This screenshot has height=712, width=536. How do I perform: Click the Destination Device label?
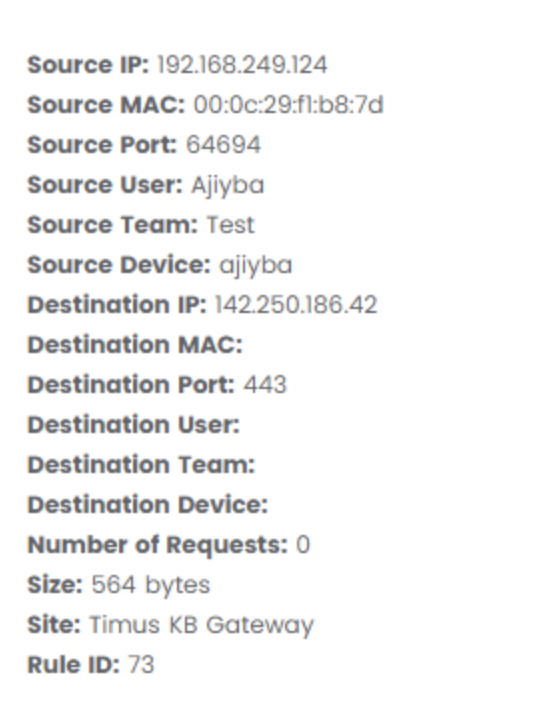(148, 504)
